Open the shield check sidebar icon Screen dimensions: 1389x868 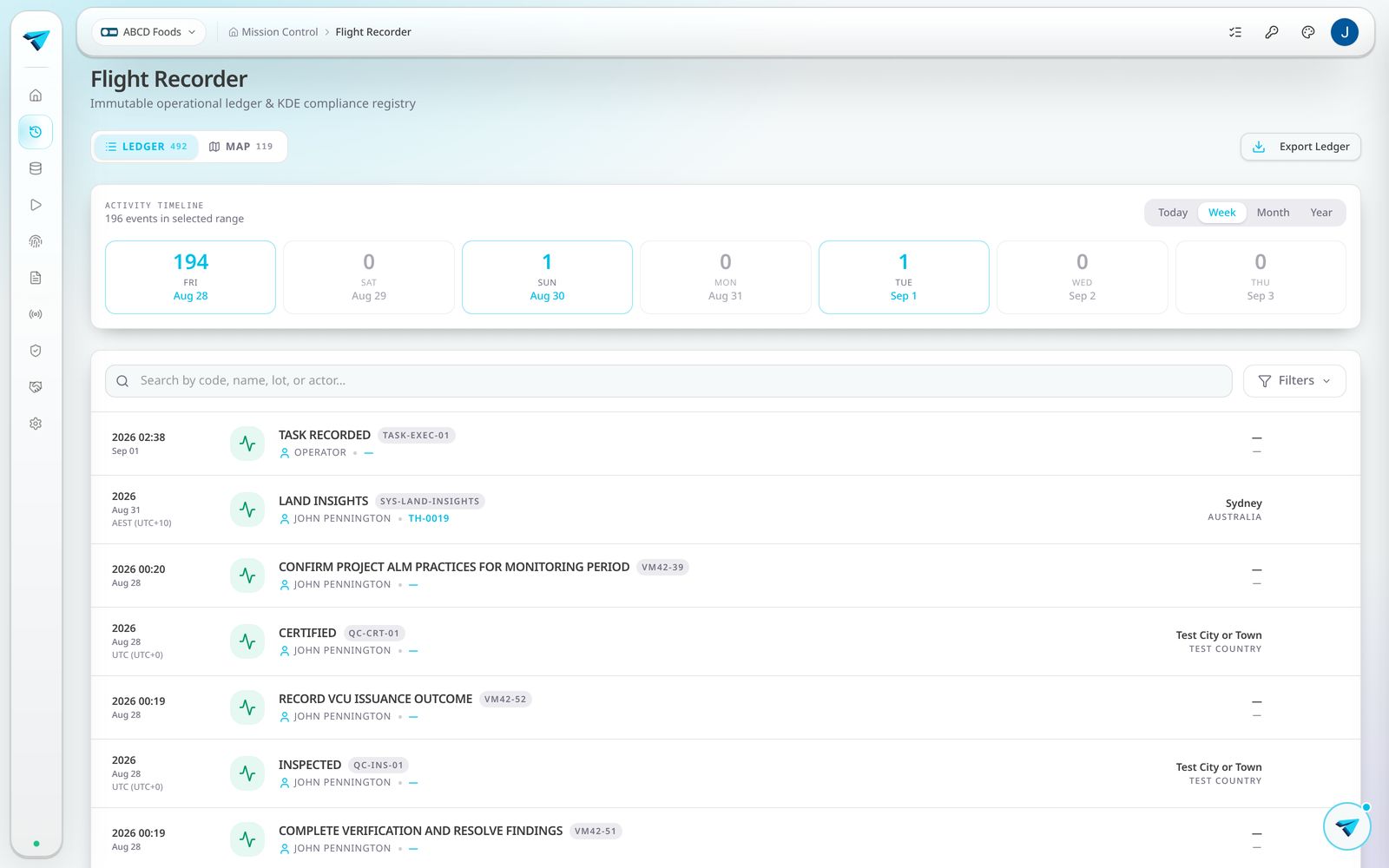click(36, 351)
